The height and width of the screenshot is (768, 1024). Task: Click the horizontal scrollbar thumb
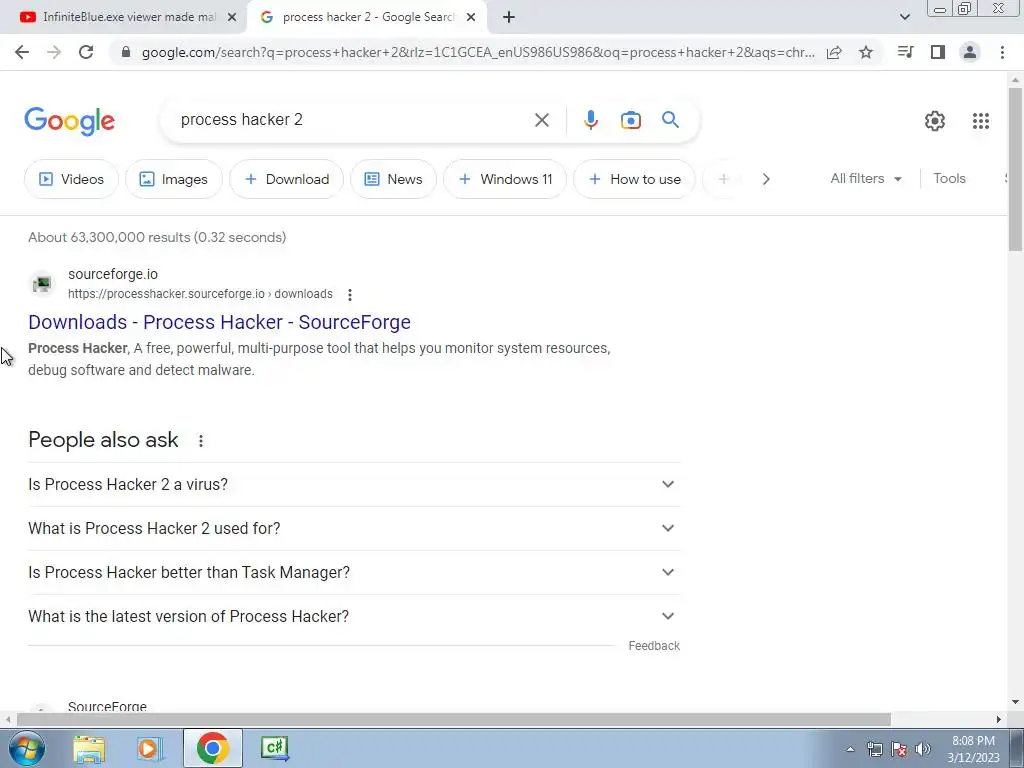pos(454,719)
